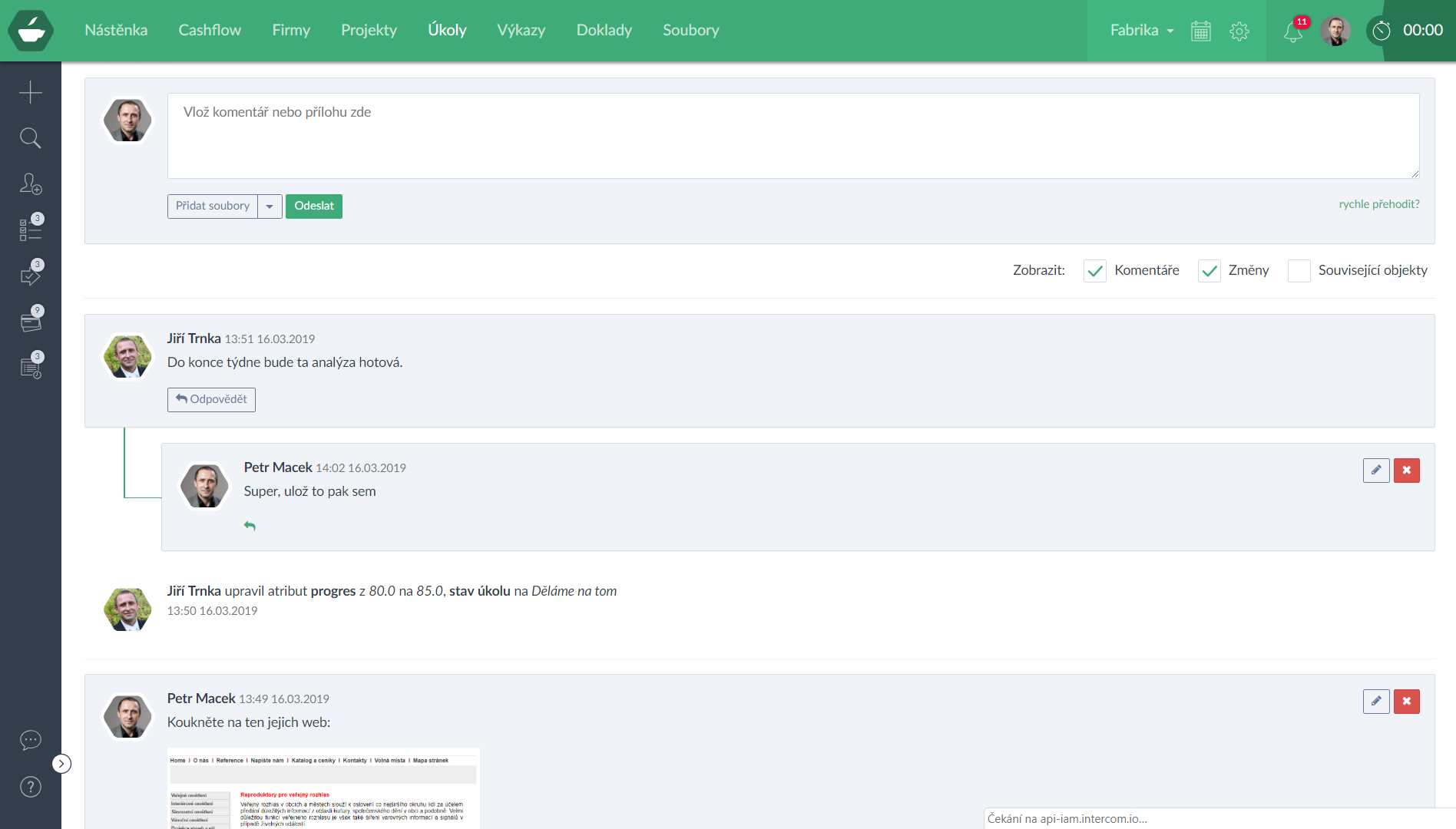Expand the sidebar with the chevron arrow
Viewport: 1456px width, 829px height.
point(61,764)
